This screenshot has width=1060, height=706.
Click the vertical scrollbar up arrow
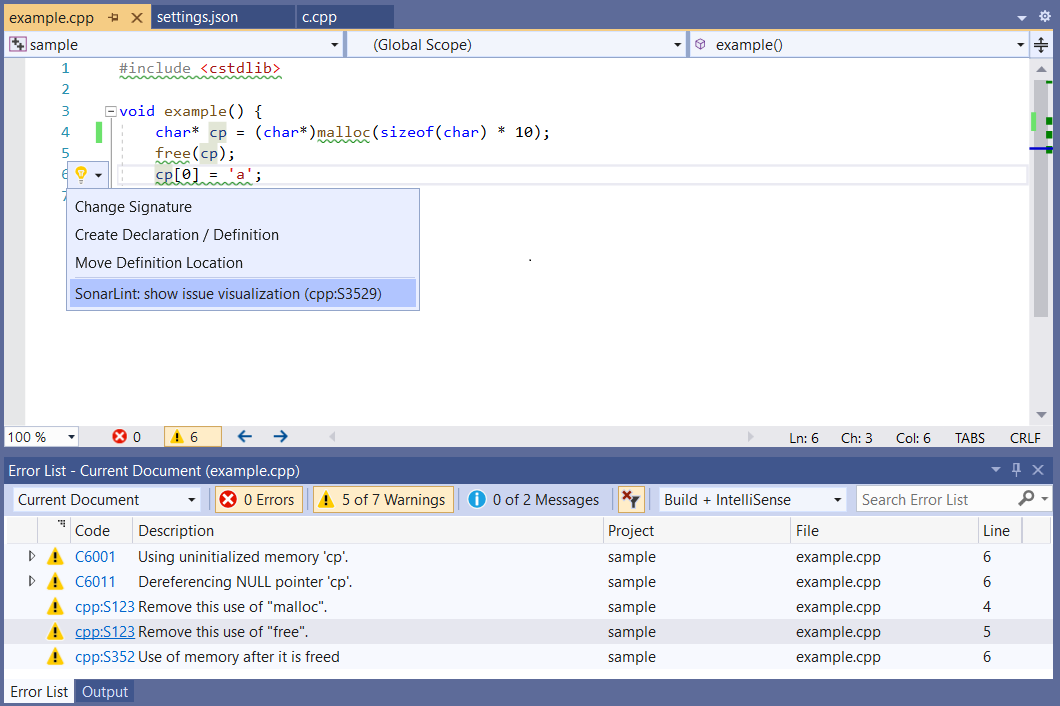[x=1041, y=69]
